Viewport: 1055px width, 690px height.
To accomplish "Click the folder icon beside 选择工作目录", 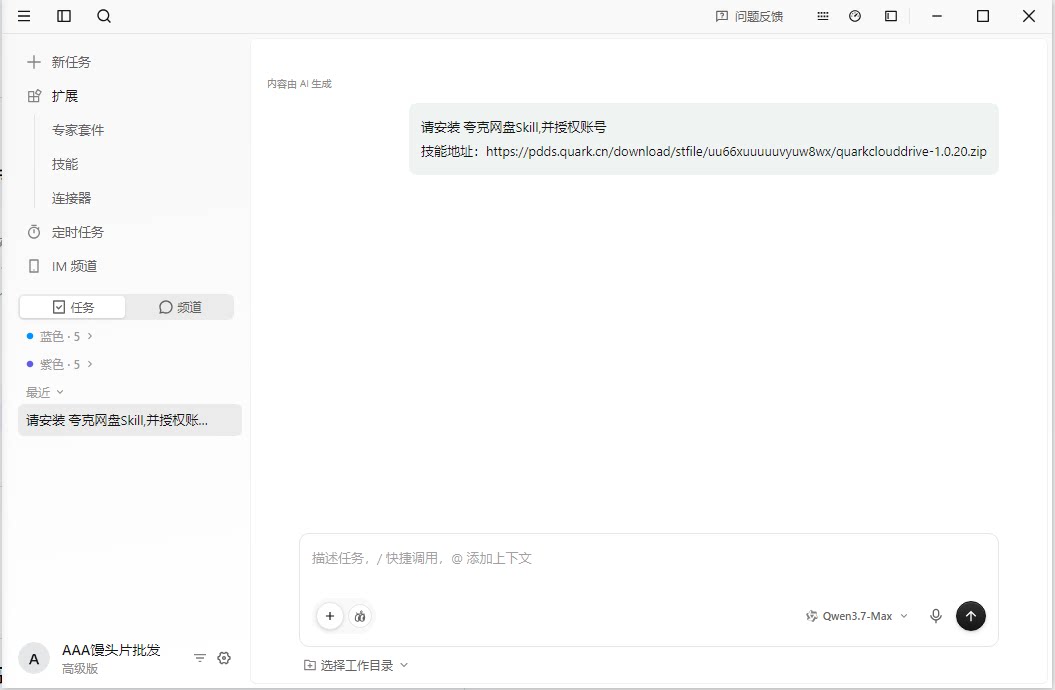I will click(310, 665).
